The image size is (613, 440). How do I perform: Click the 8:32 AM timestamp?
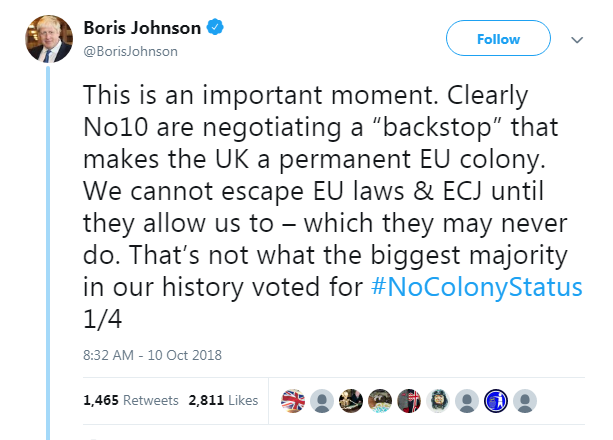(x=149, y=355)
